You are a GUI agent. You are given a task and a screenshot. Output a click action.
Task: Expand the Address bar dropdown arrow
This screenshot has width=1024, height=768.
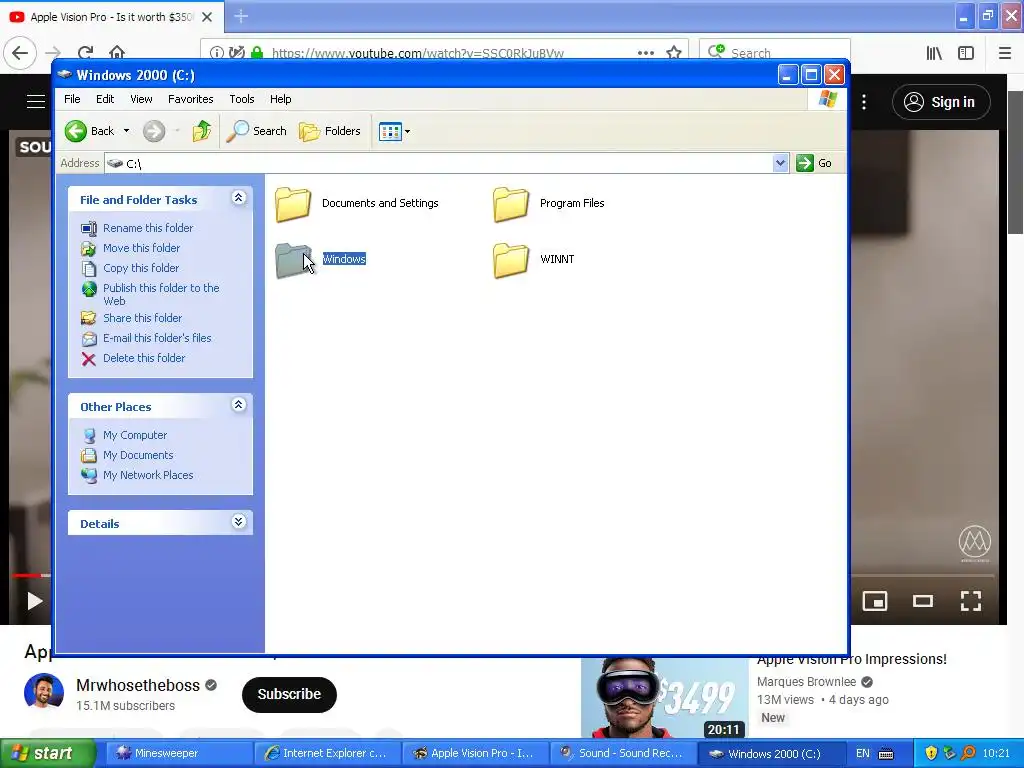click(780, 163)
